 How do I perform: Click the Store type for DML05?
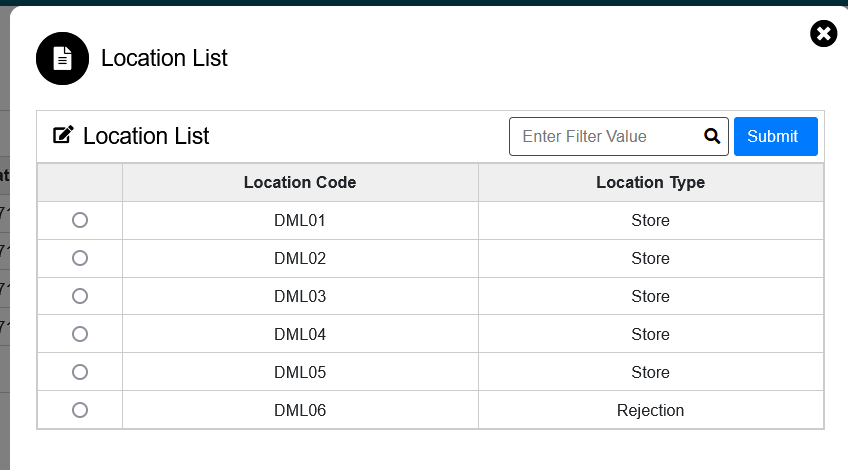[651, 372]
